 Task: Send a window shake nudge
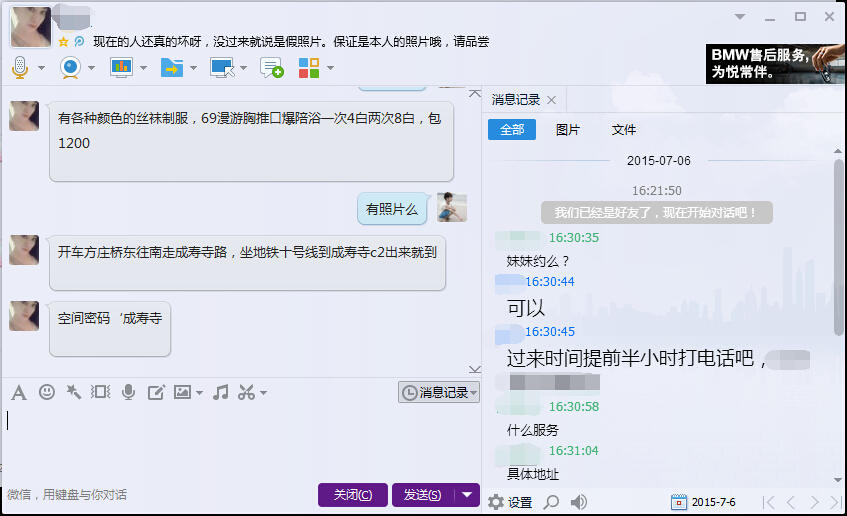click(x=100, y=392)
